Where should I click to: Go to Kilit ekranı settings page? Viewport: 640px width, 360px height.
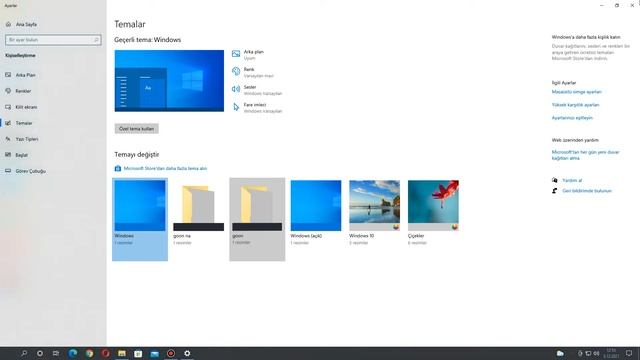click(x=26, y=107)
